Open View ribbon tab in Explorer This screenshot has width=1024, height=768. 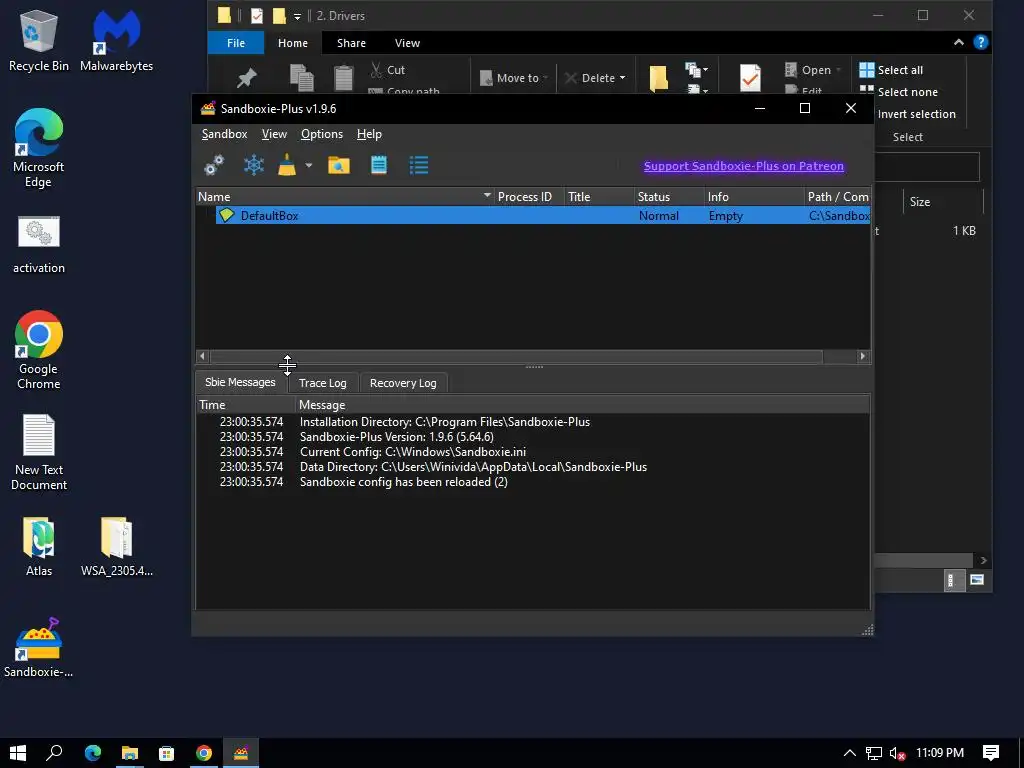pyautogui.click(x=408, y=43)
